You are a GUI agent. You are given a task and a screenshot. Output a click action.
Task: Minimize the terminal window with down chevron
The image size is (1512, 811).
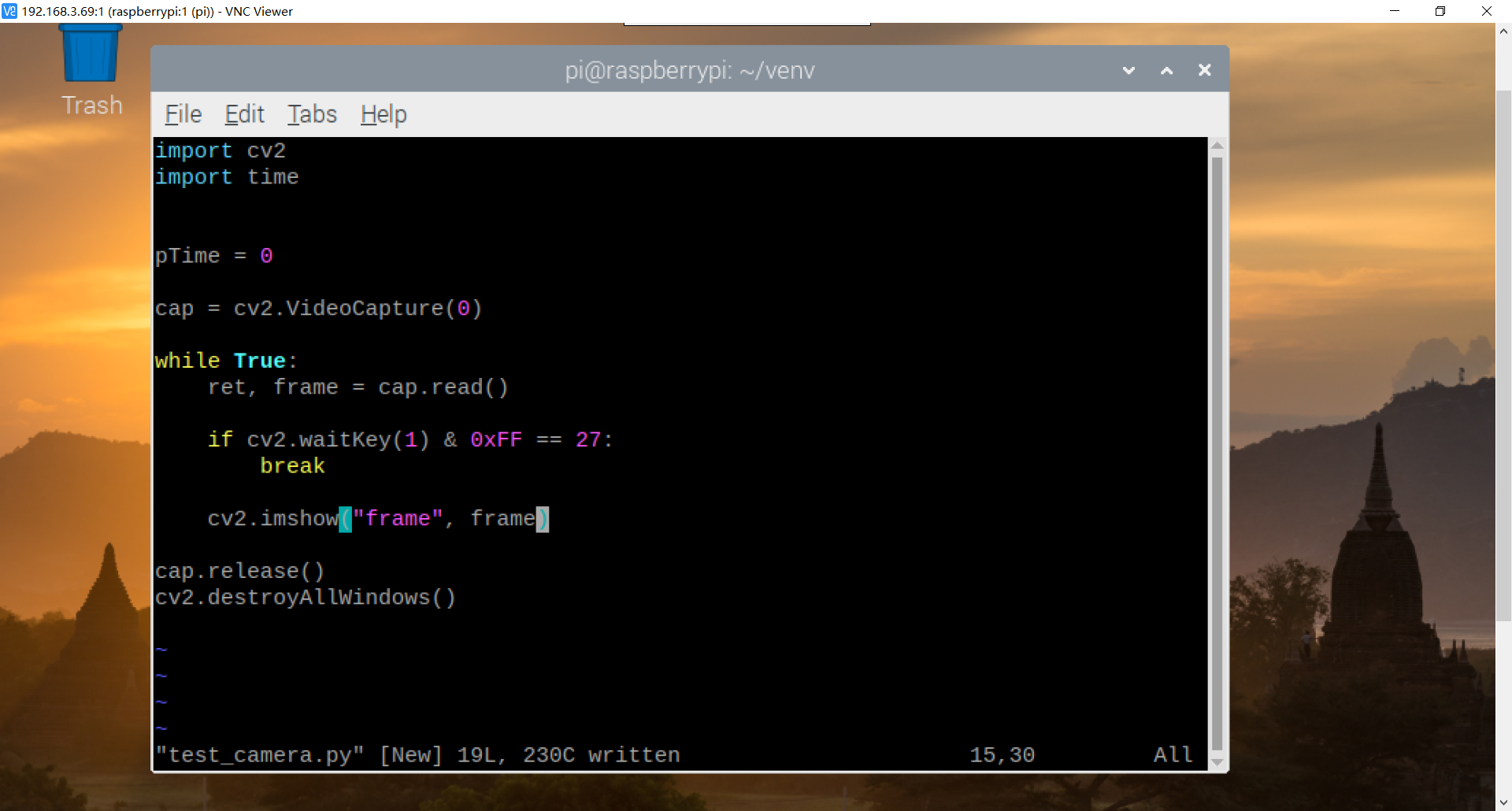click(1128, 70)
